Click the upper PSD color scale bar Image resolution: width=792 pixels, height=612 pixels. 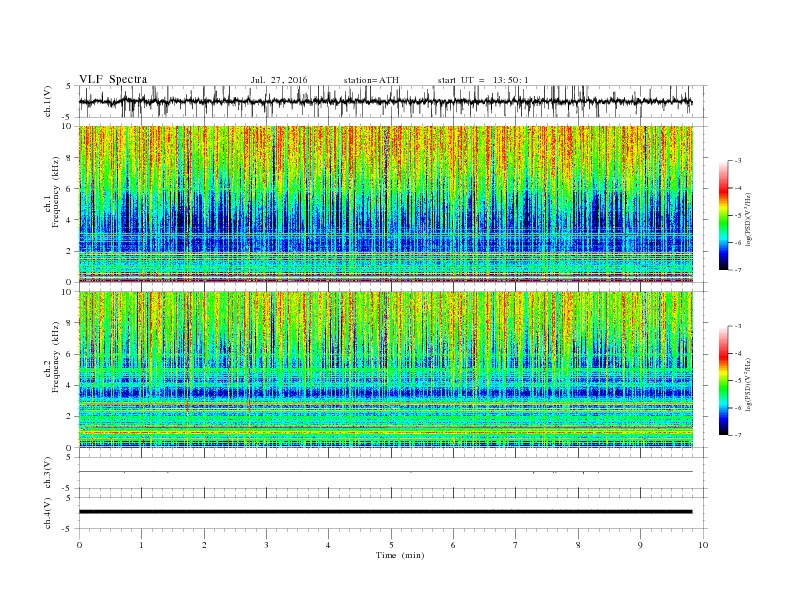(x=723, y=215)
